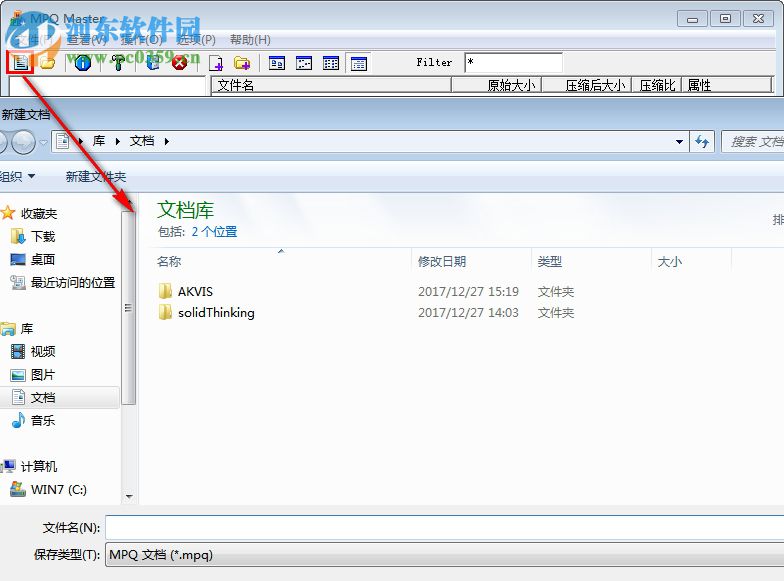Click the 文件名(N) input field
The width and height of the screenshot is (784, 581).
(444, 528)
